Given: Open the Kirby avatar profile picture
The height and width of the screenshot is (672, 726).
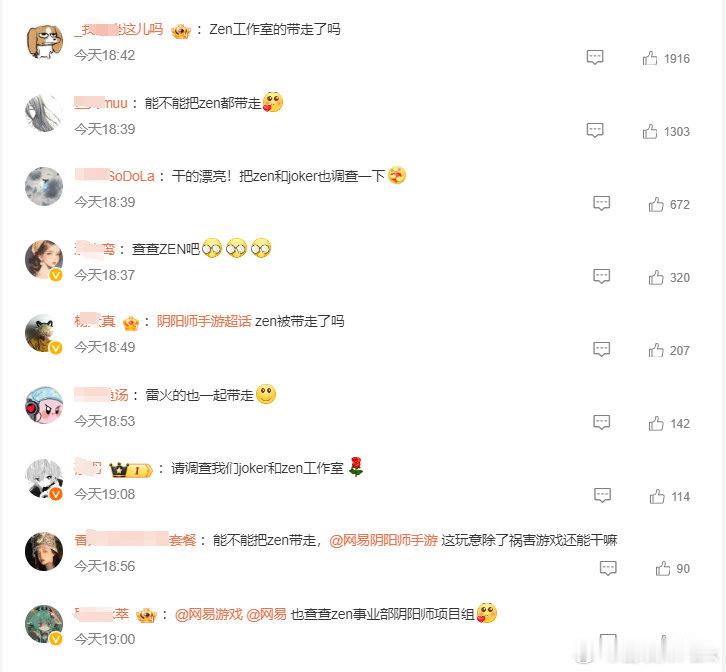Looking at the screenshot, I should pyautogui.click(x=44, y=405).
